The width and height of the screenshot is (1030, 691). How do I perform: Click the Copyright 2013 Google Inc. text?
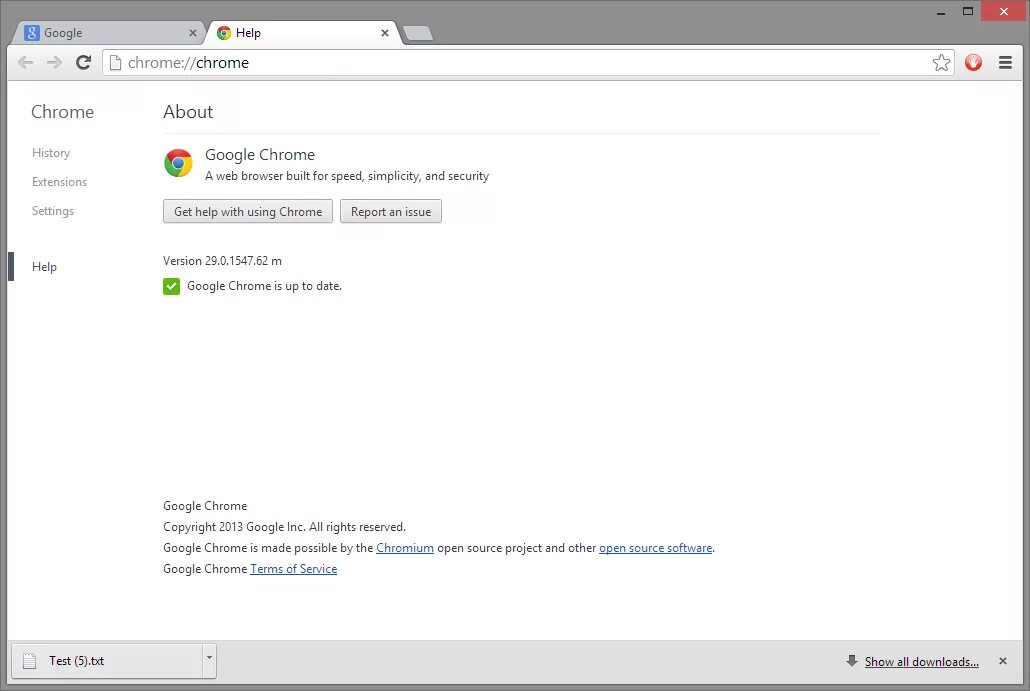(x=284, y=527)
